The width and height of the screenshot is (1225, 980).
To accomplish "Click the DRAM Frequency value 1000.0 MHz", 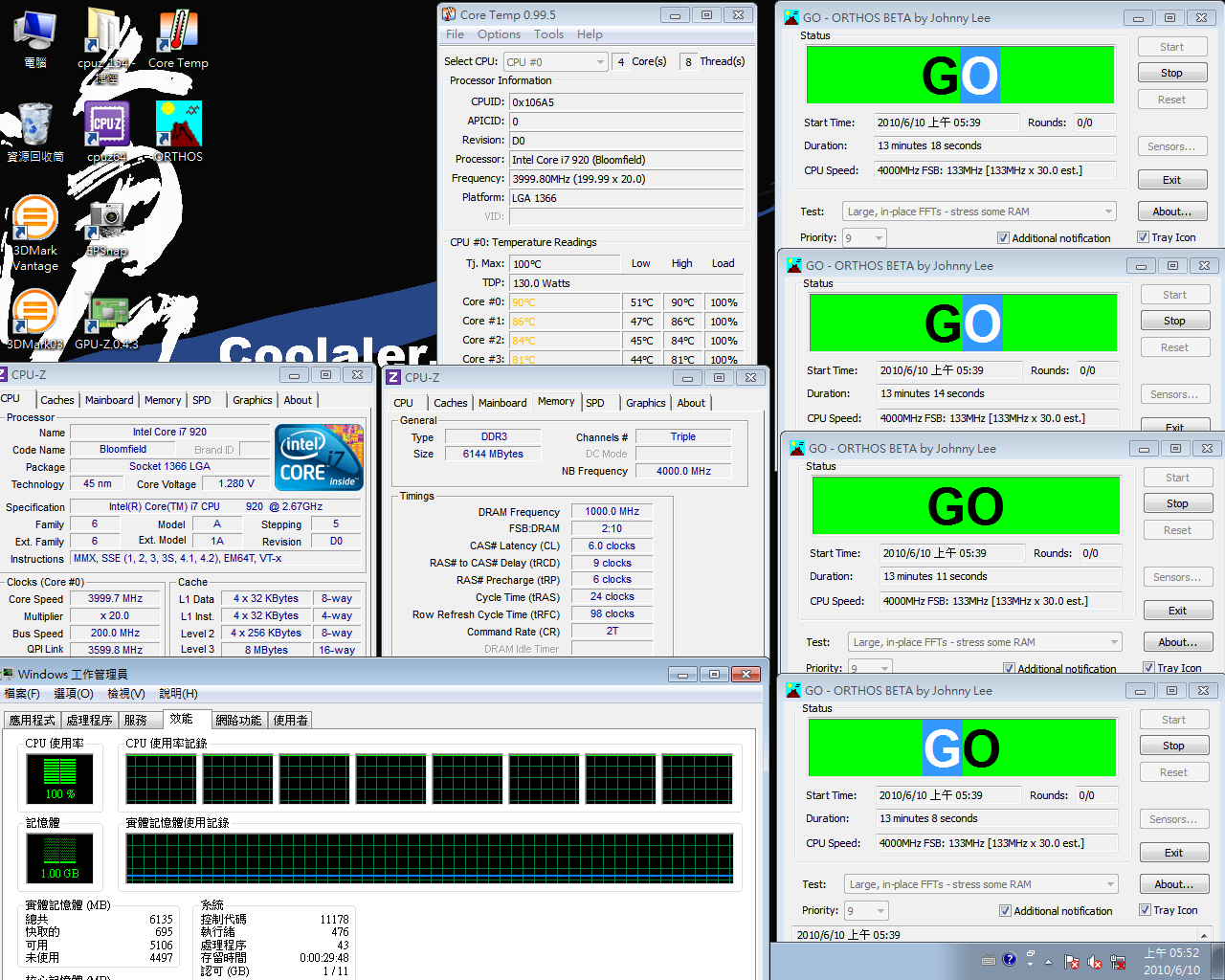I will [612, 511].
